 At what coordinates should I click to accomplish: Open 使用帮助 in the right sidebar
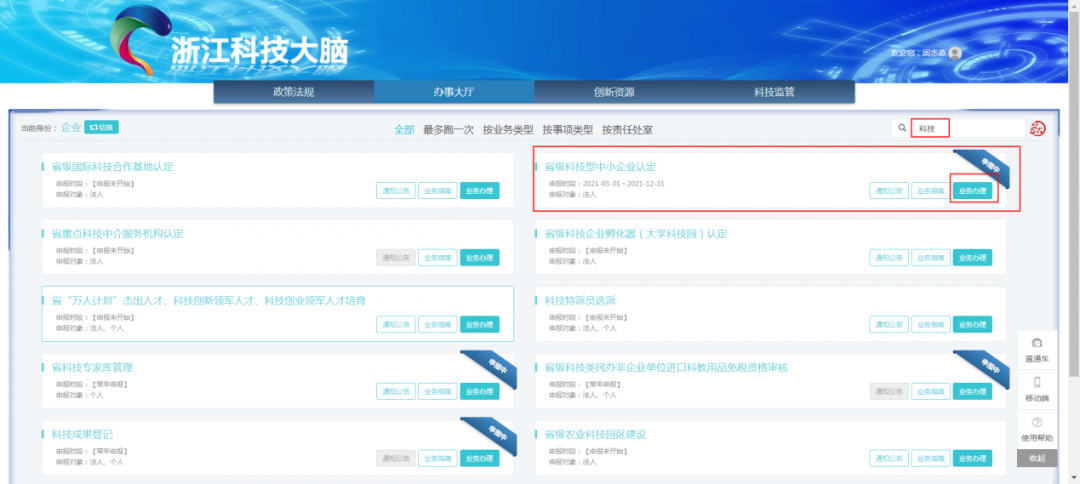pyautogui.click(x=1037, y=429)
